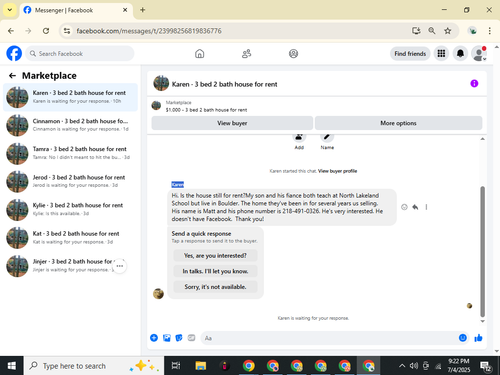
Task: Open the Kylie conversation
Action: click(70, 209)
